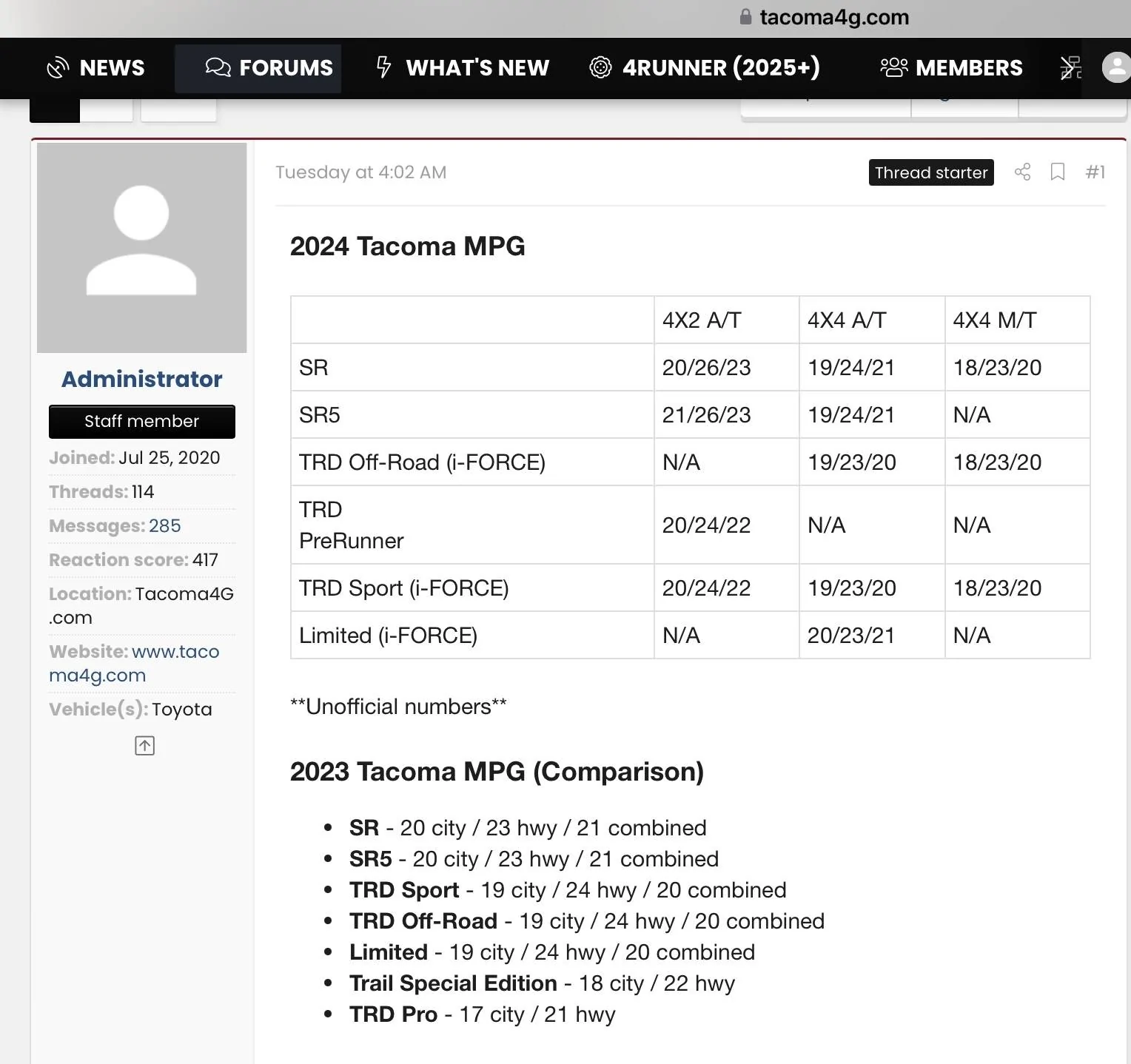Click the post number #1 permalink

pos(1095,172)
